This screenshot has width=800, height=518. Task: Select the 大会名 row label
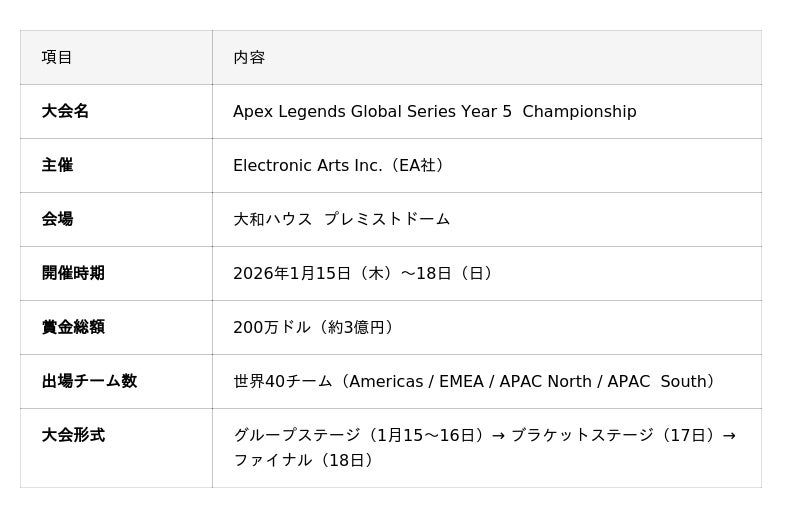[x=65, y=111]
